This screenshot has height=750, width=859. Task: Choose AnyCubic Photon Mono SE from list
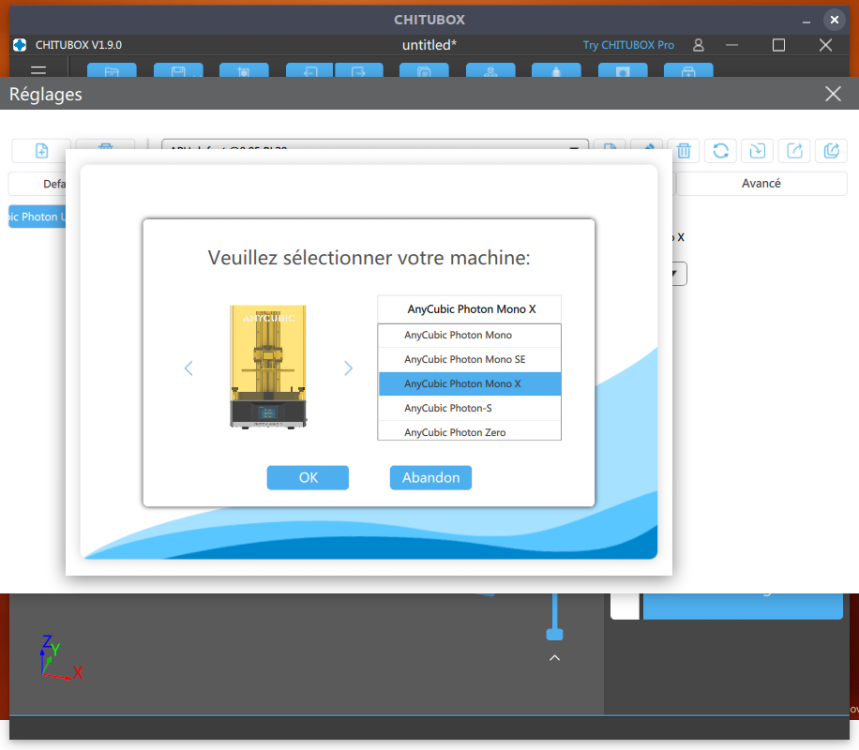469,359
